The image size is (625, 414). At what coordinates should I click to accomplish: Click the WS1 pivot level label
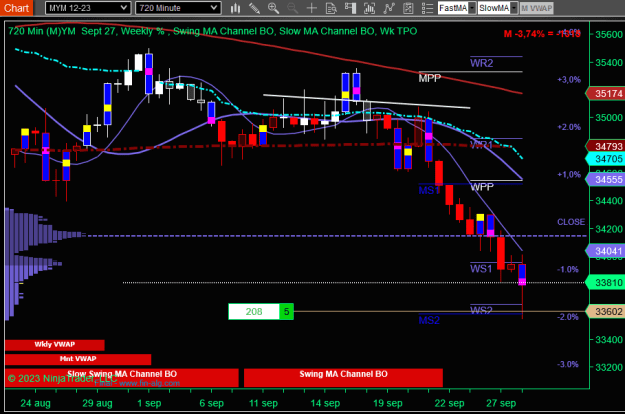click(x=481, y=269)
